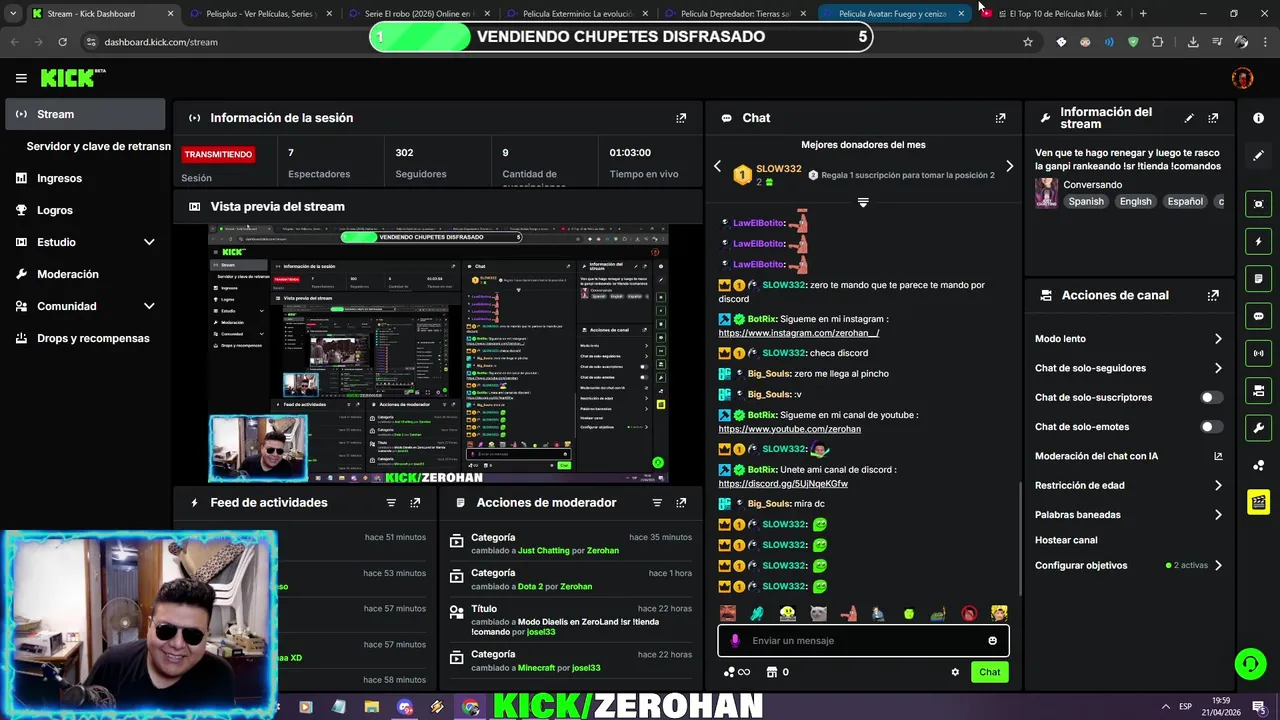This screenshot has width=1280, height=720.
Task: Pop out the Chat panel
Action: click(x=1000, y=118)
